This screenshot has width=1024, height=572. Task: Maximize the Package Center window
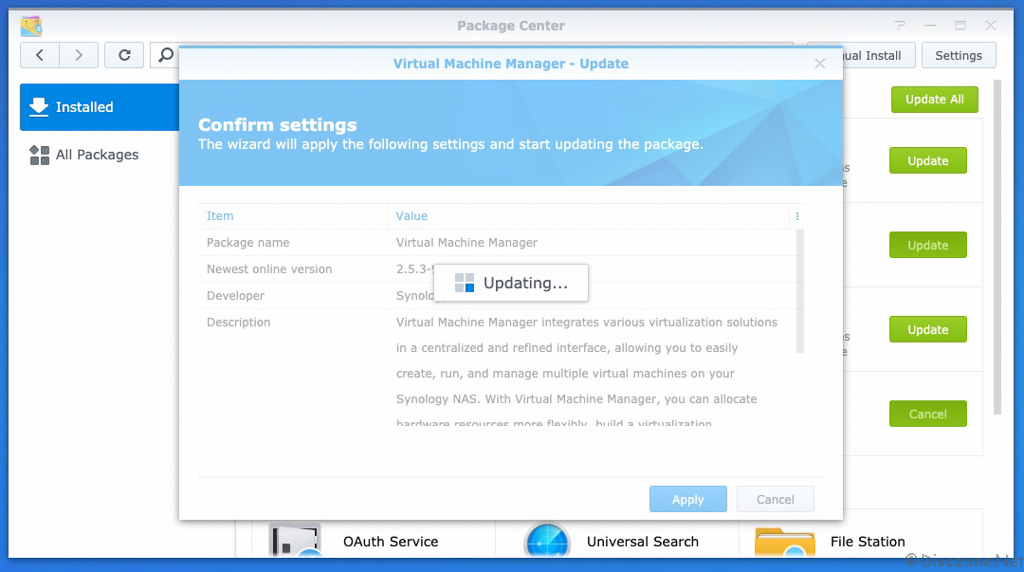[960, 25]
